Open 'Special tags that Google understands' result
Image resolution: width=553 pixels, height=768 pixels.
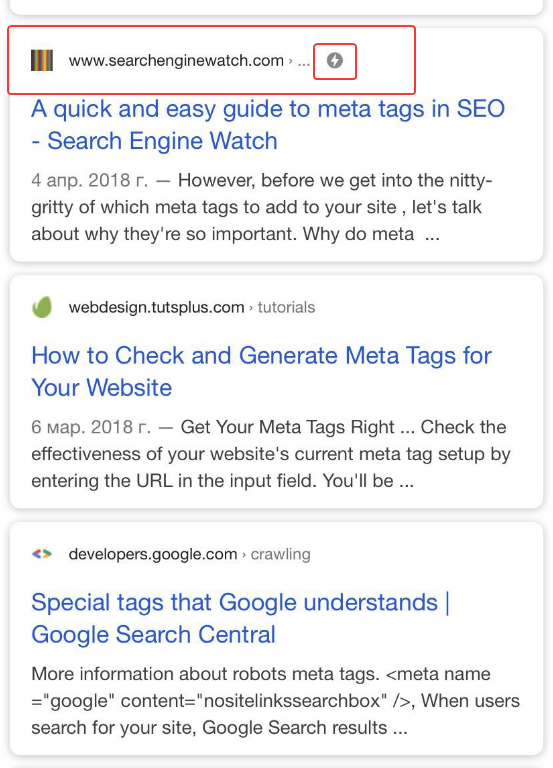click(240, 618)
